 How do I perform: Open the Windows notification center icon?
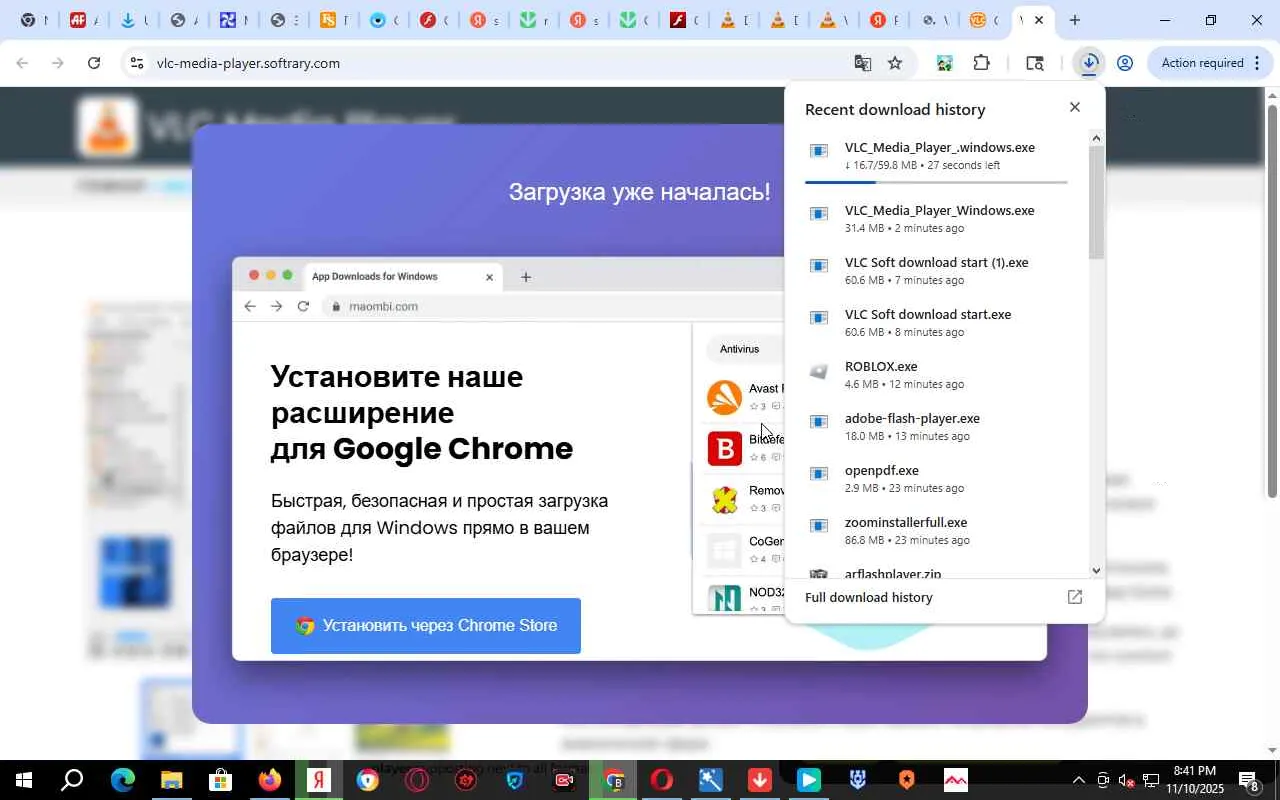point(1249,780)
